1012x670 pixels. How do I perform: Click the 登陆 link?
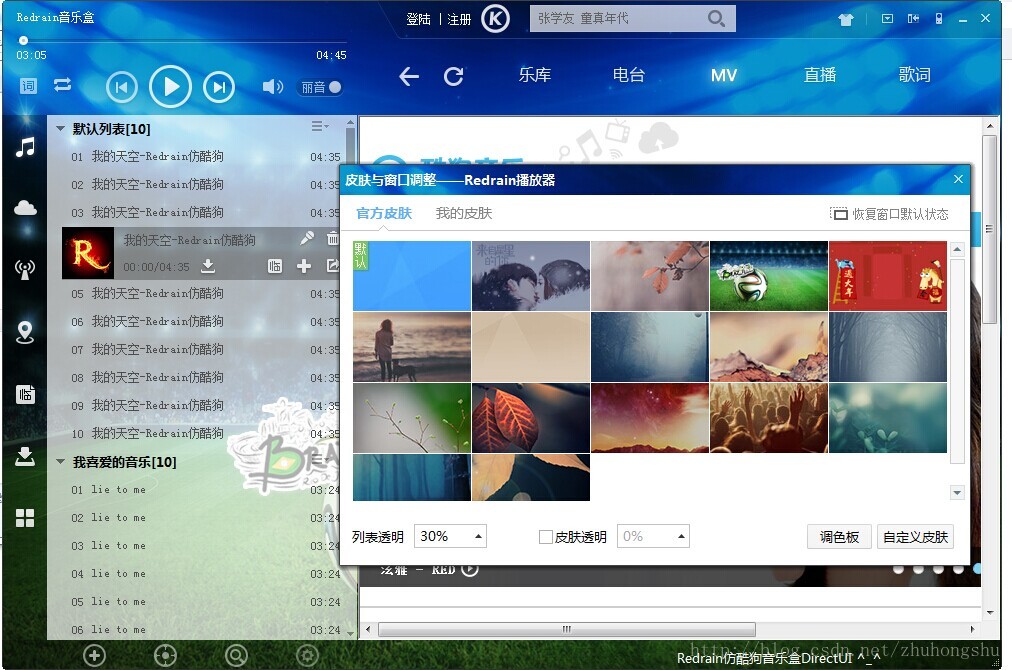pos(418,19)
